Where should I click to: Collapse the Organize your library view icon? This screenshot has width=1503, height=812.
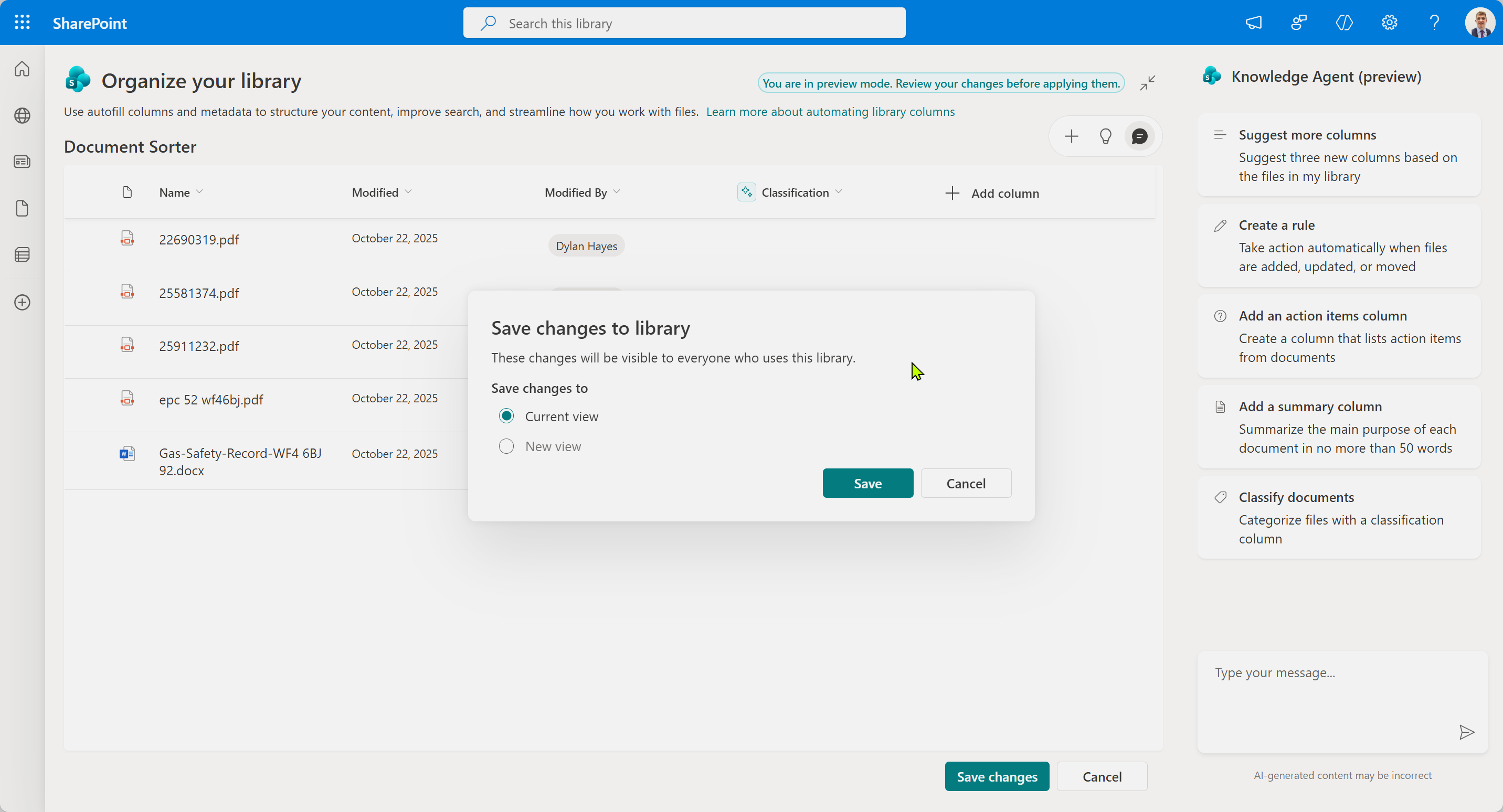[x=1148, y=83]
